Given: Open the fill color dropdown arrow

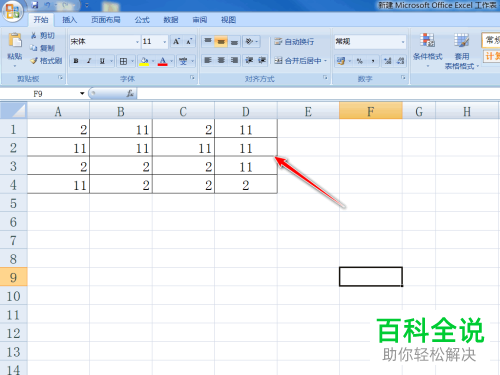Looking at the screenshot, I should [153, 61].
